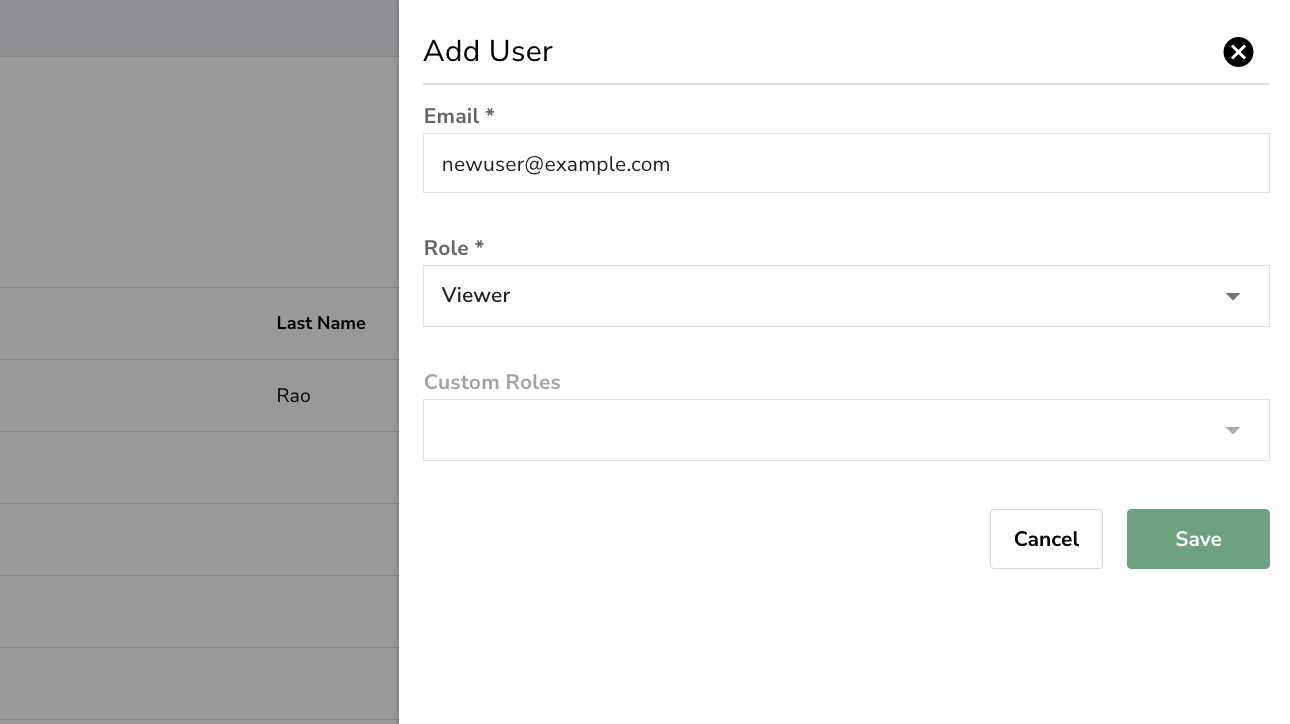Click the Add User dialog title
The image size is (1290, 724).
[488, 51]
